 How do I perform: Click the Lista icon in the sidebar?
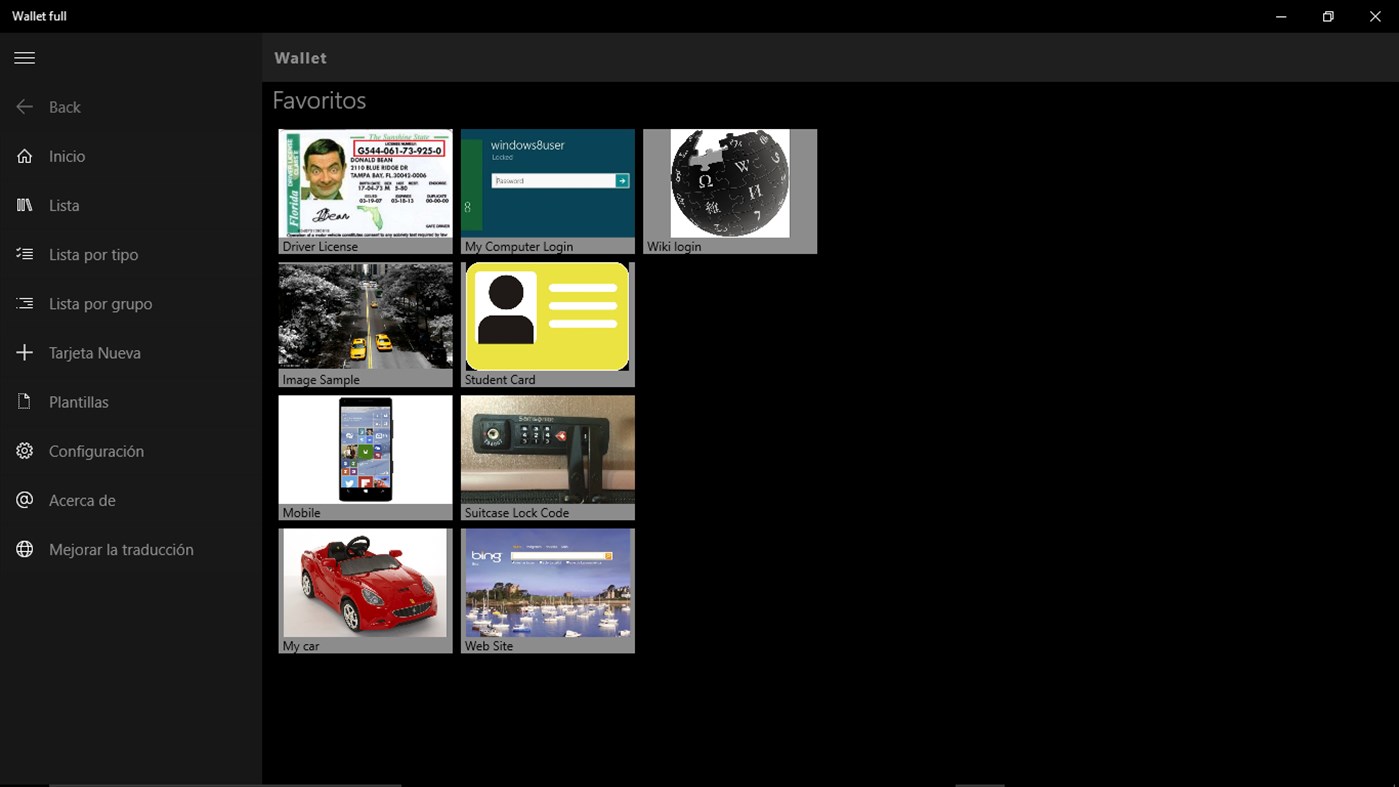24,205
